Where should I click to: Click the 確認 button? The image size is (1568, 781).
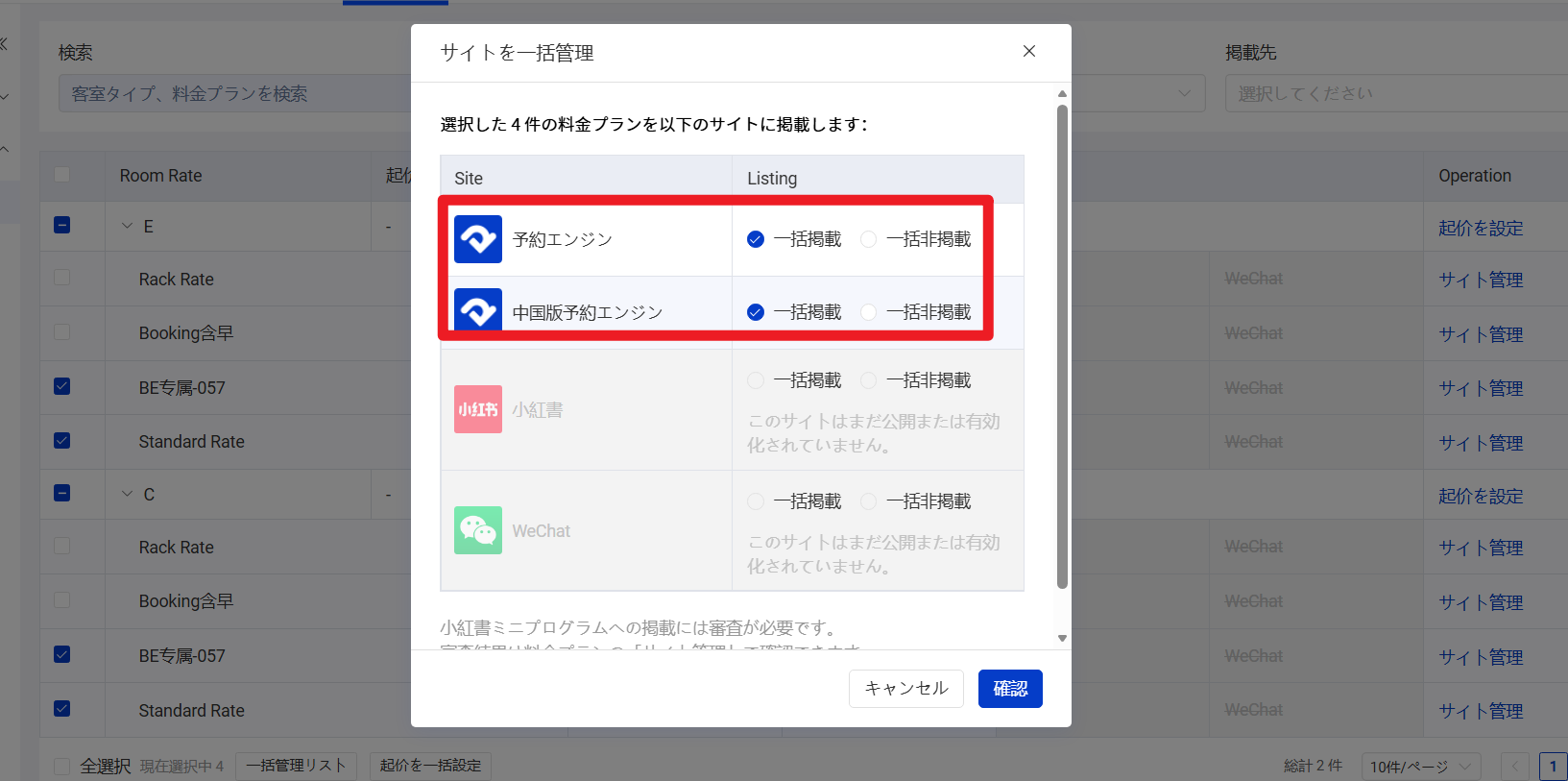[1010, 689]
